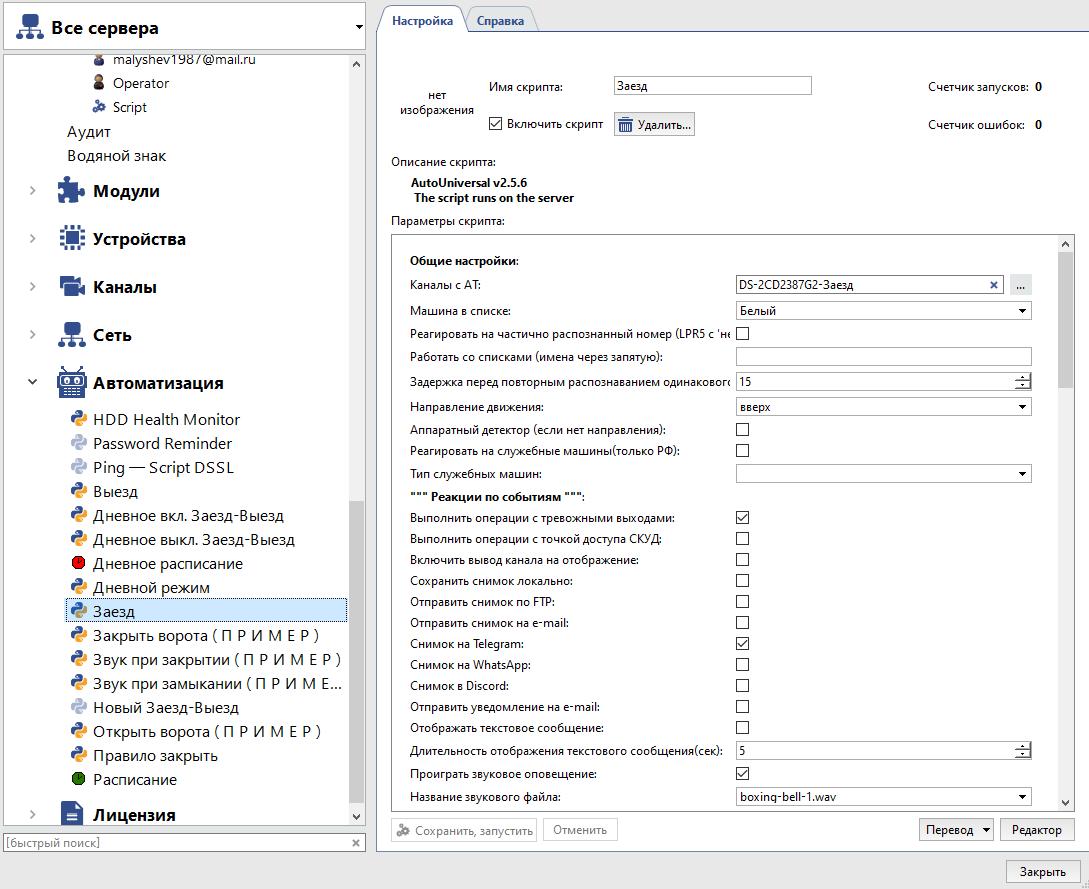This screenshot has width=1089, height=889.
Task: Click the camera icon for Каналы
Action: [72, 287]
